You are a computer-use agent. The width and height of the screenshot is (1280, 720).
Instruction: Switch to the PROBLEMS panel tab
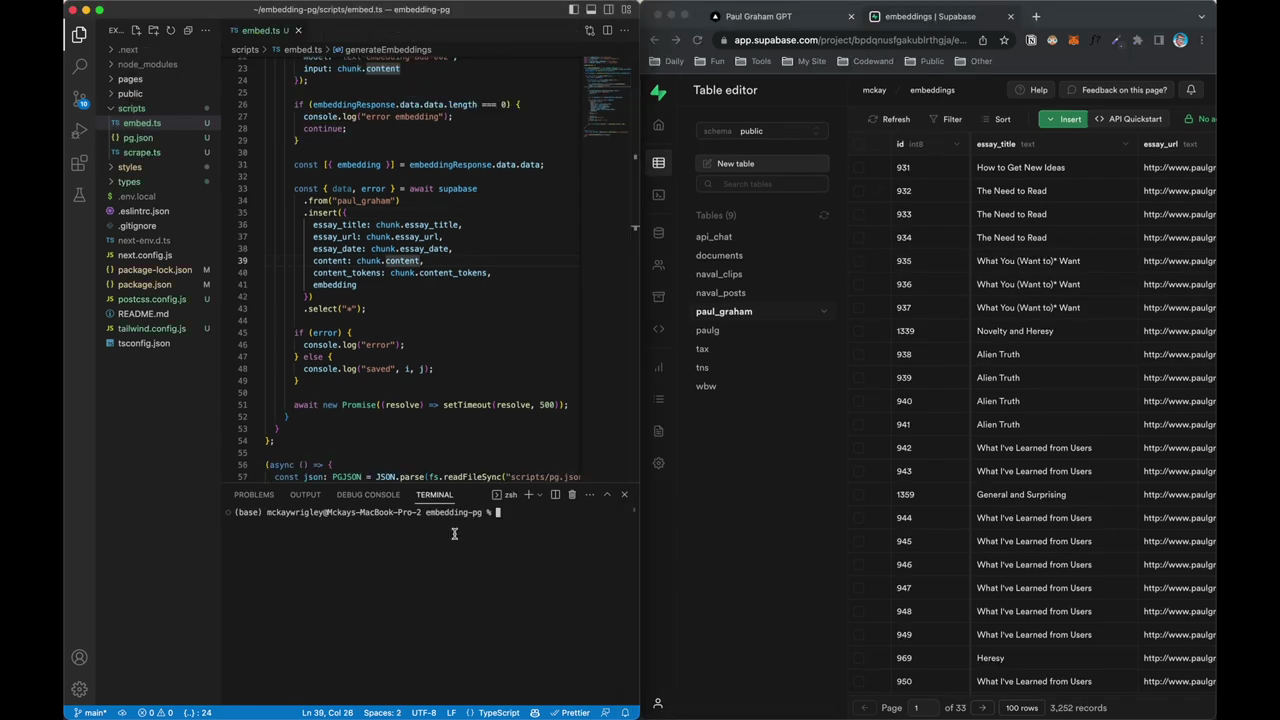(x=254, y=495)
